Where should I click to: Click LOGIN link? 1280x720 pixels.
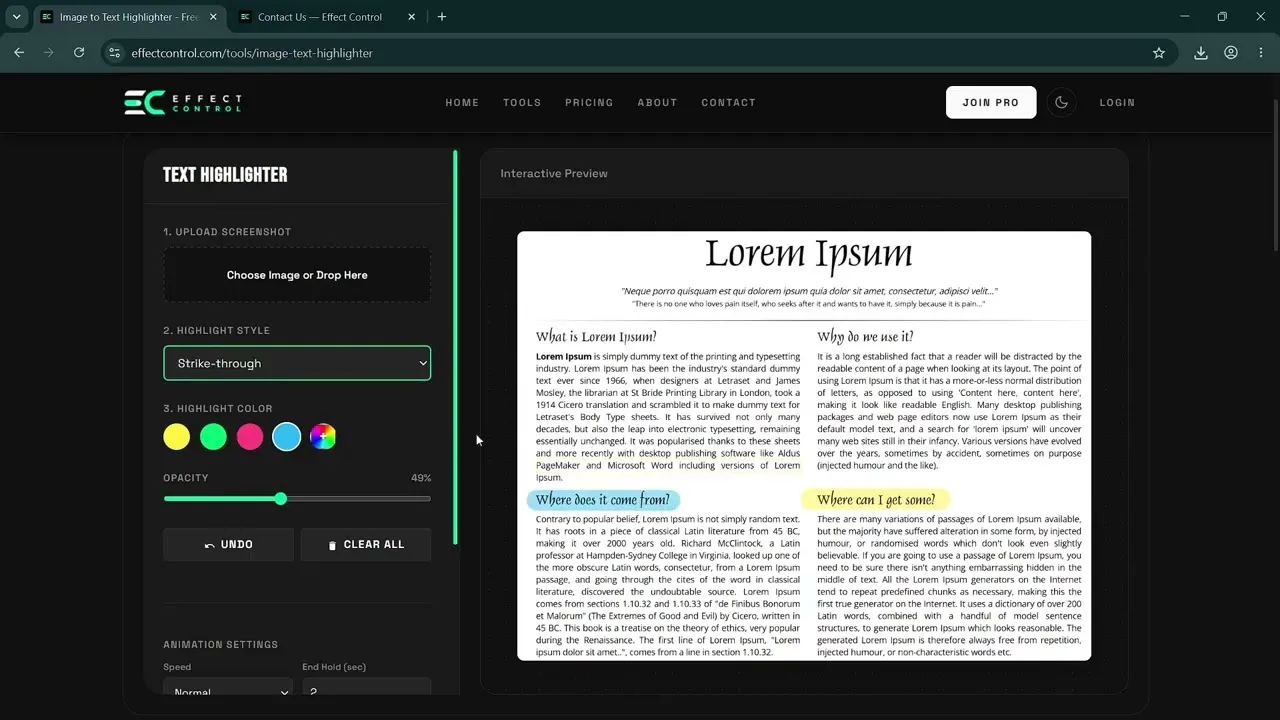pyautogui.click(x=1117, y=103)
